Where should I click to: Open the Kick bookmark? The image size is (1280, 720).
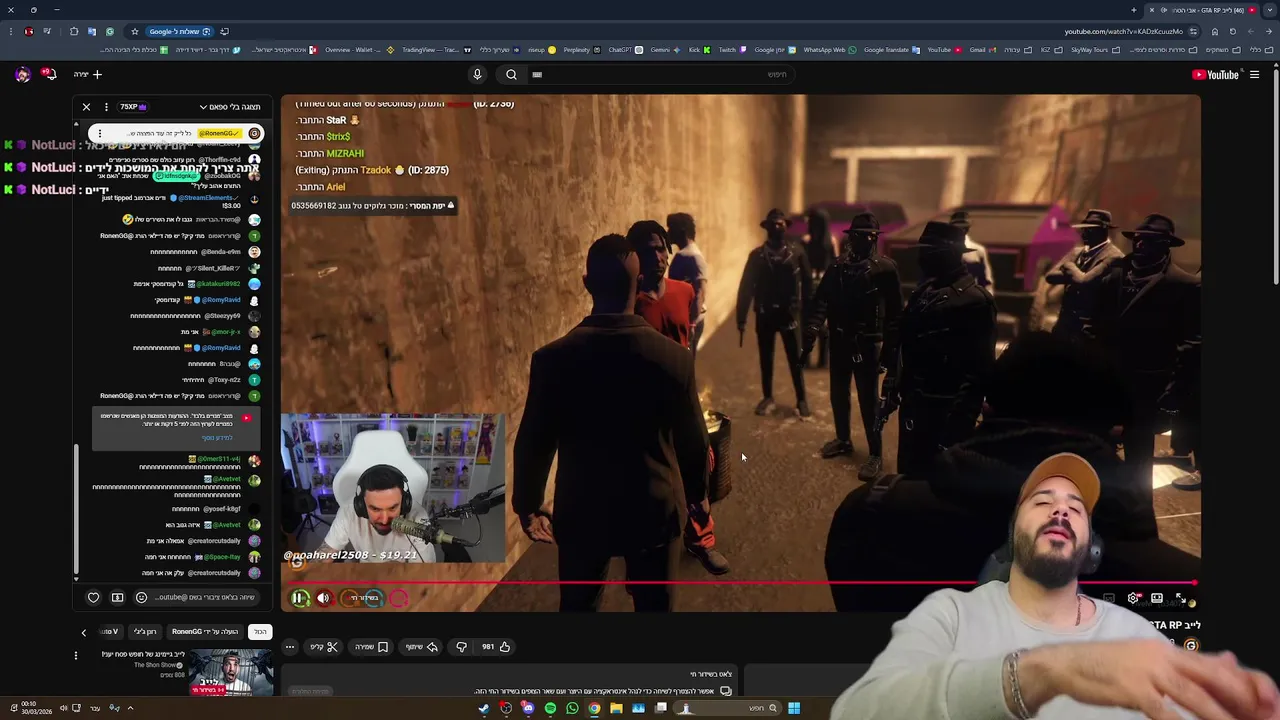(698, 50)
